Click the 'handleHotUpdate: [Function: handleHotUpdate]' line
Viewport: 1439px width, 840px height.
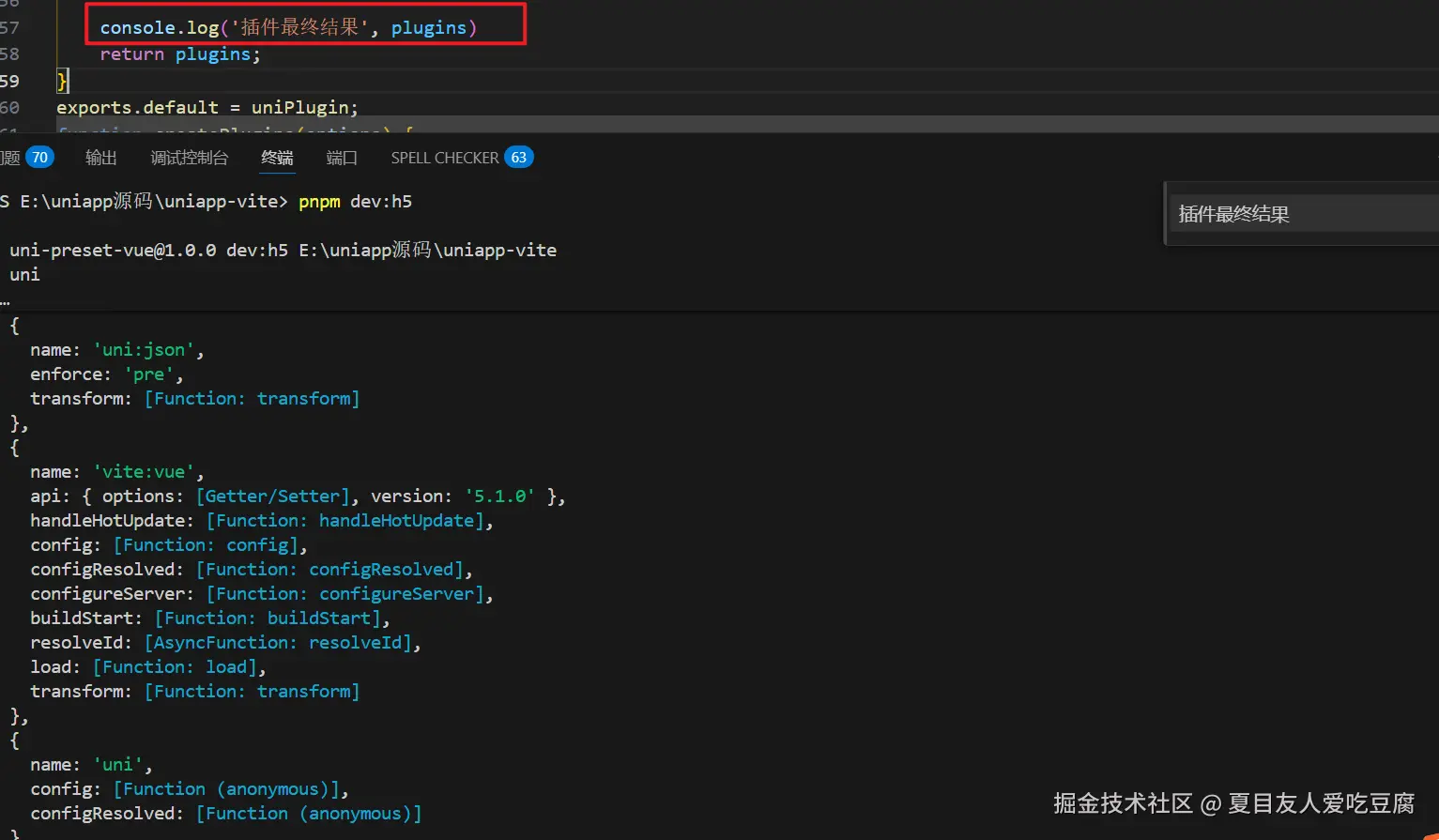(x=262, y=521)
